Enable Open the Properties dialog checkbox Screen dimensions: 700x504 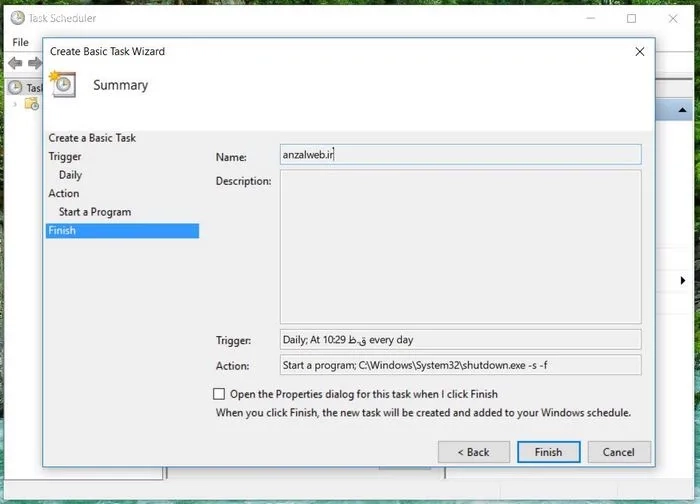(x=219, y=394)
